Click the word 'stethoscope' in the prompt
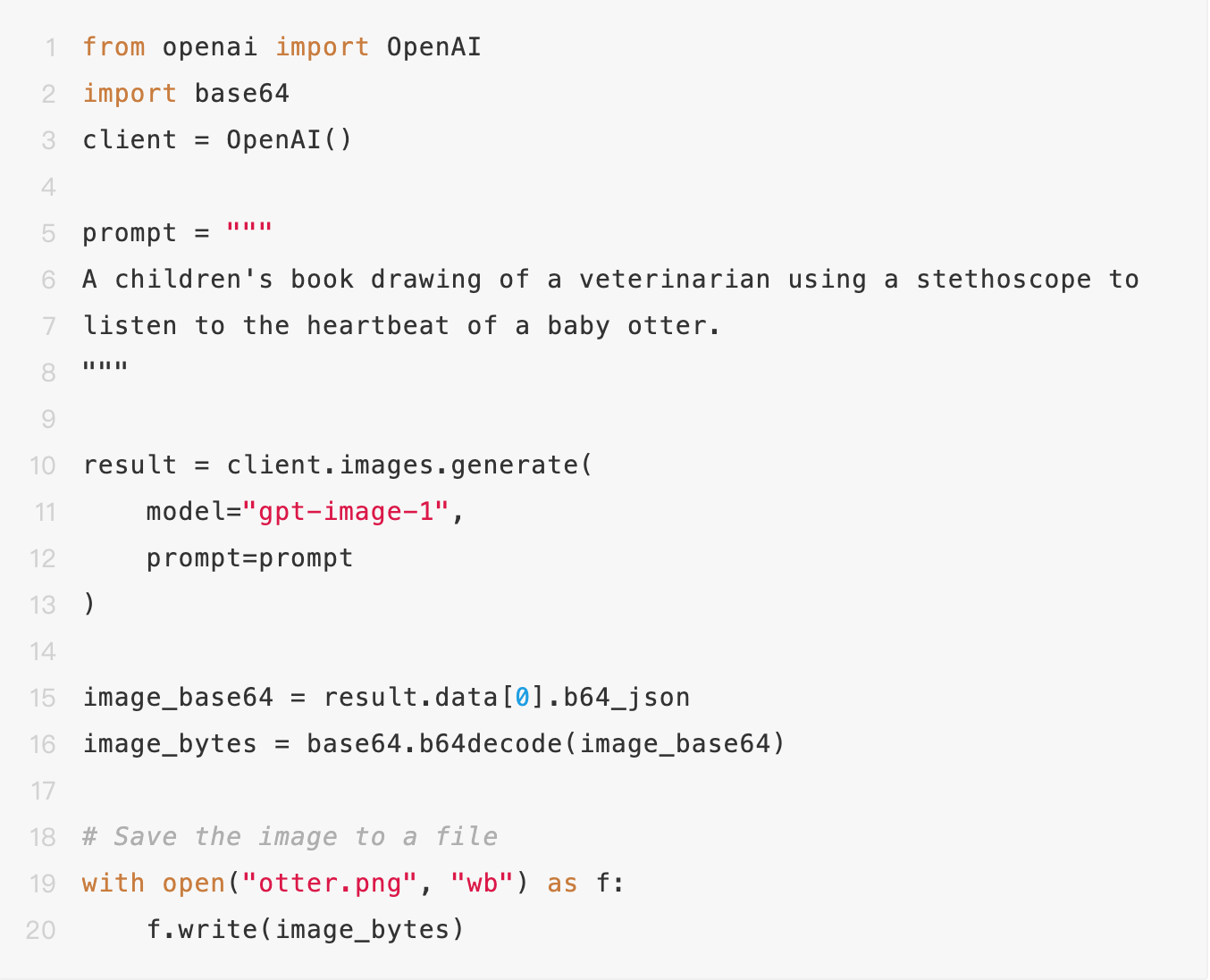 coord(1003,280)
